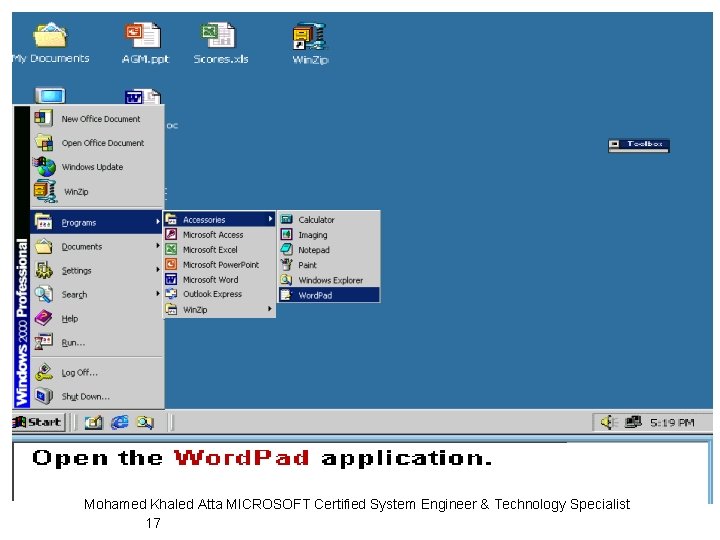Select Imaging menu entry label
This screenshot has width=720, height=540.
point(313,235)
